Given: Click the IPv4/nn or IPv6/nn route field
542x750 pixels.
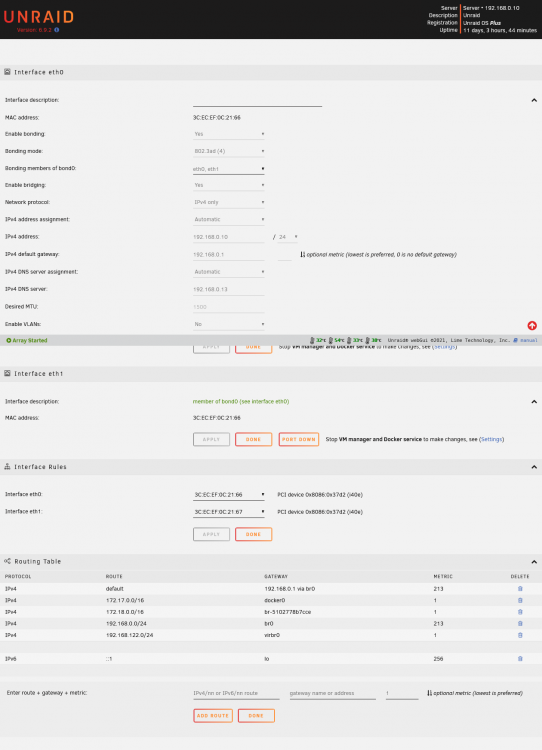Looking at the screenshot, I should 236,693.
